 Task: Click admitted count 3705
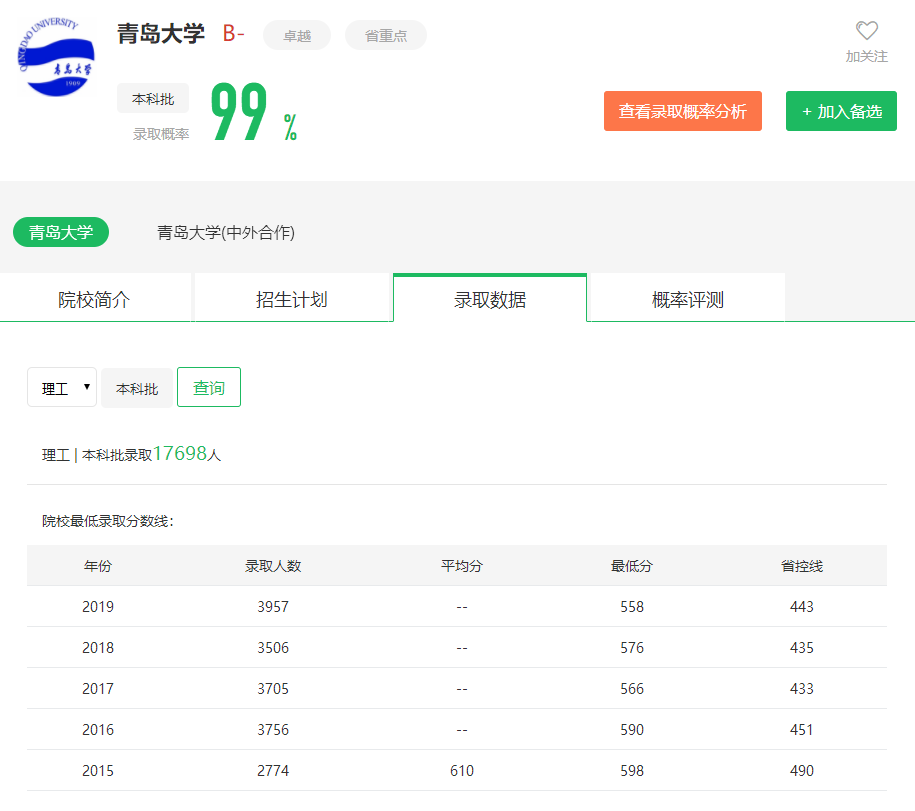pyautogui.click(x=273, y=688)
